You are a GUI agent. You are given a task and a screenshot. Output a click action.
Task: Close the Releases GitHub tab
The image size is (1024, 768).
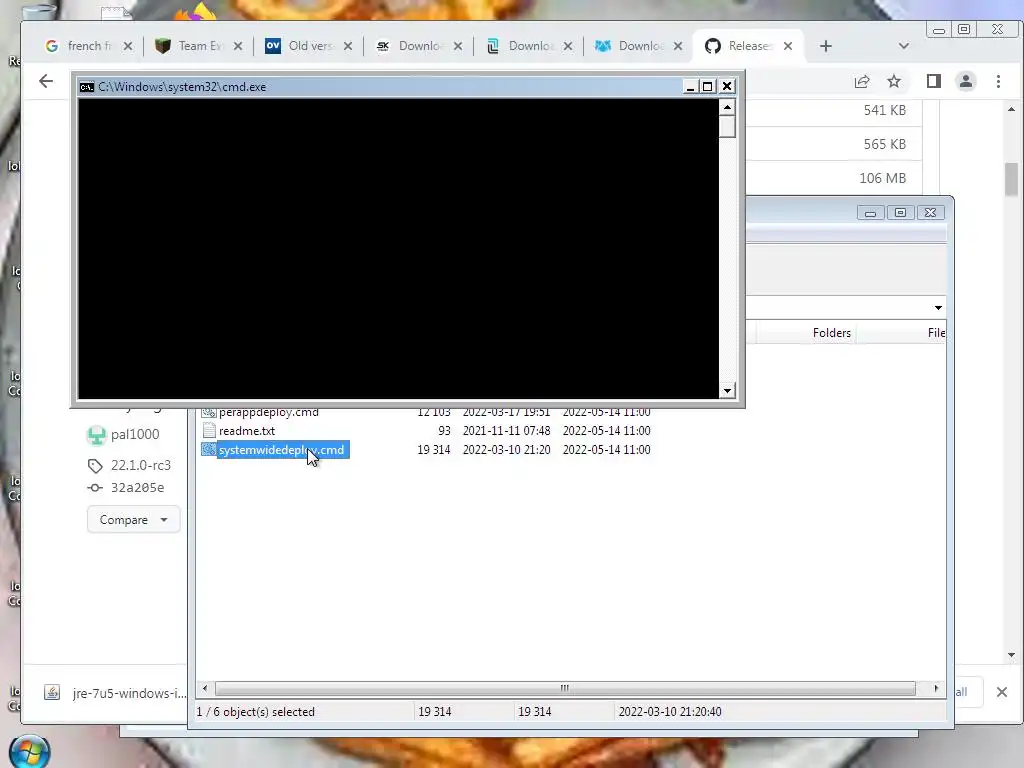[788, 46]
